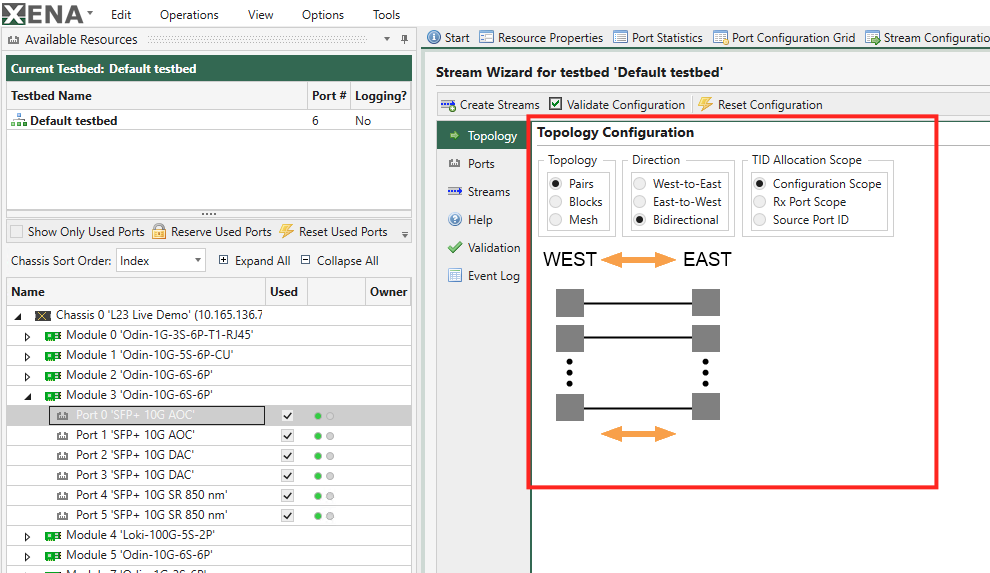The width and height of the screenshot is (990, 573).
Task: Select West-to-East direction
Action: (x=640, y=184)
